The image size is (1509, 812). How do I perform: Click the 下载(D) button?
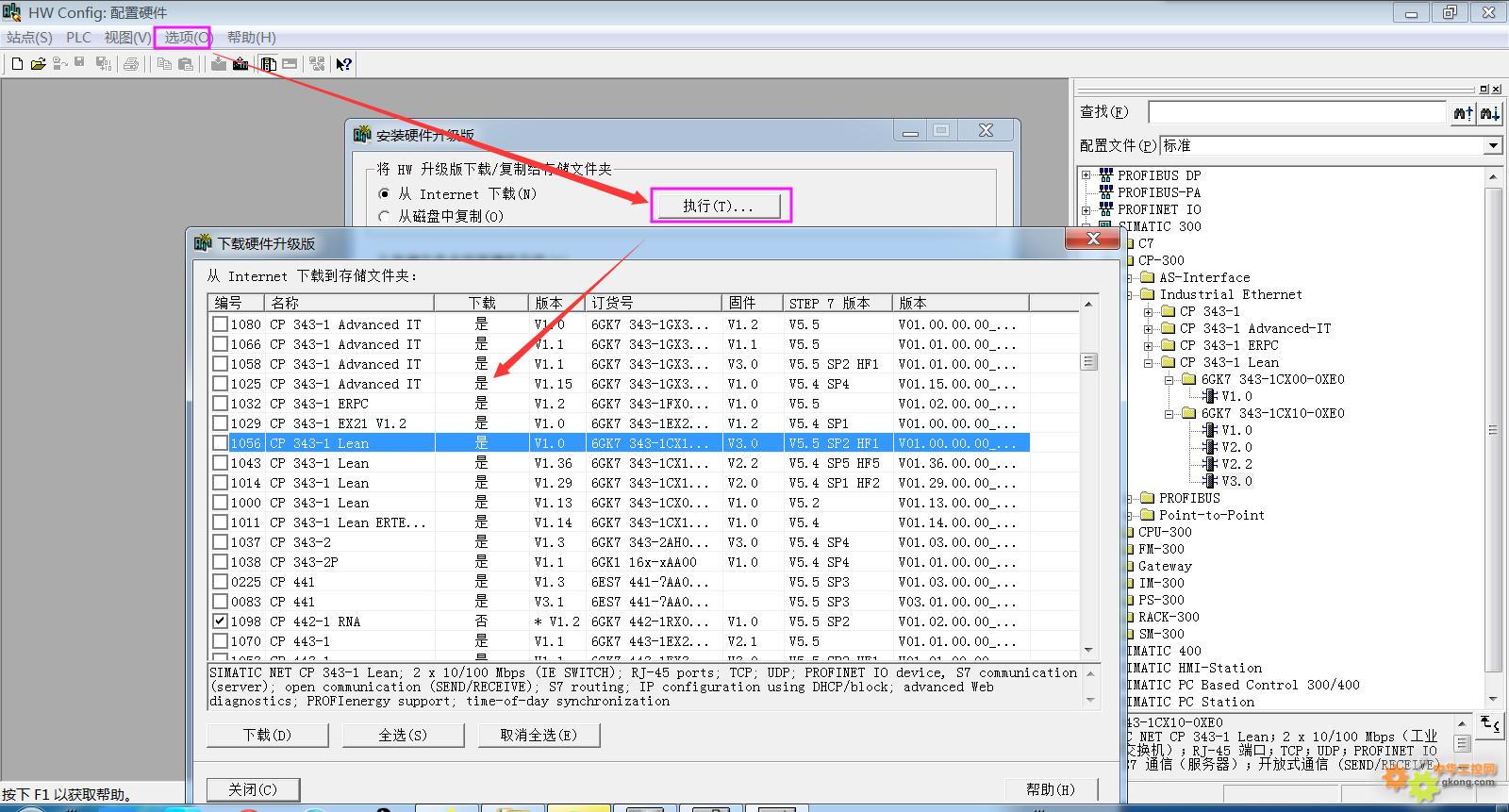(268, 735)
